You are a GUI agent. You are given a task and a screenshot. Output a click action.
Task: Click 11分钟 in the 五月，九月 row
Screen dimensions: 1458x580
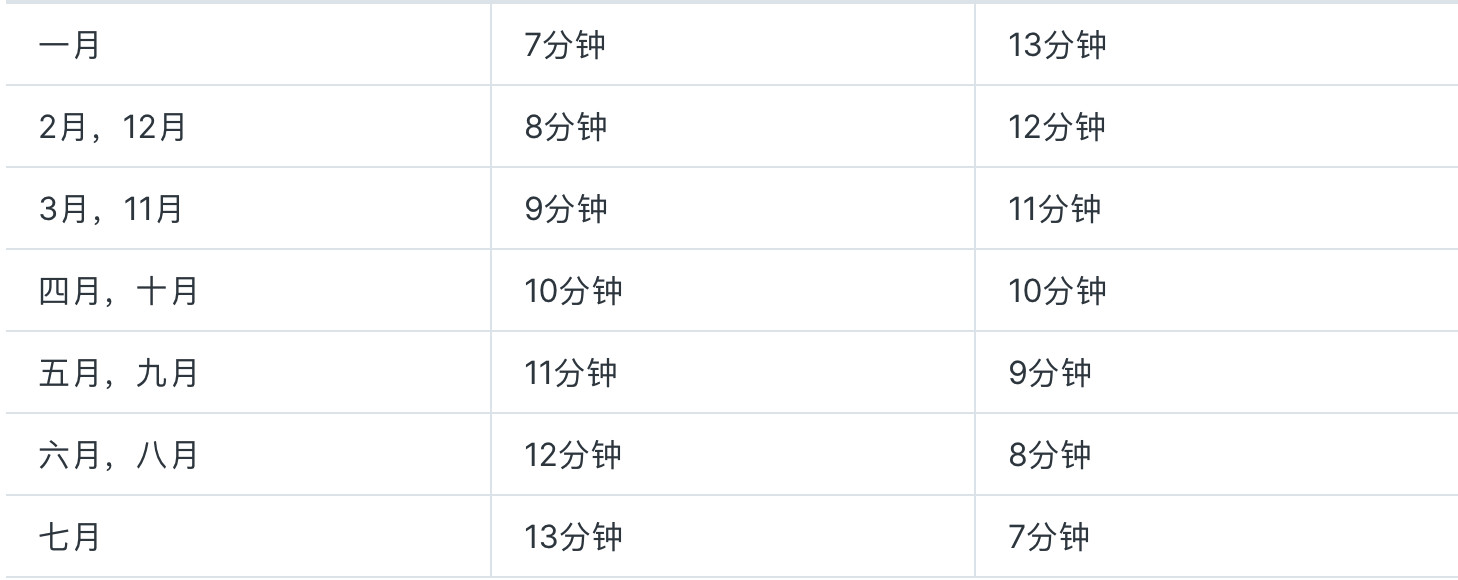(571, 374)
